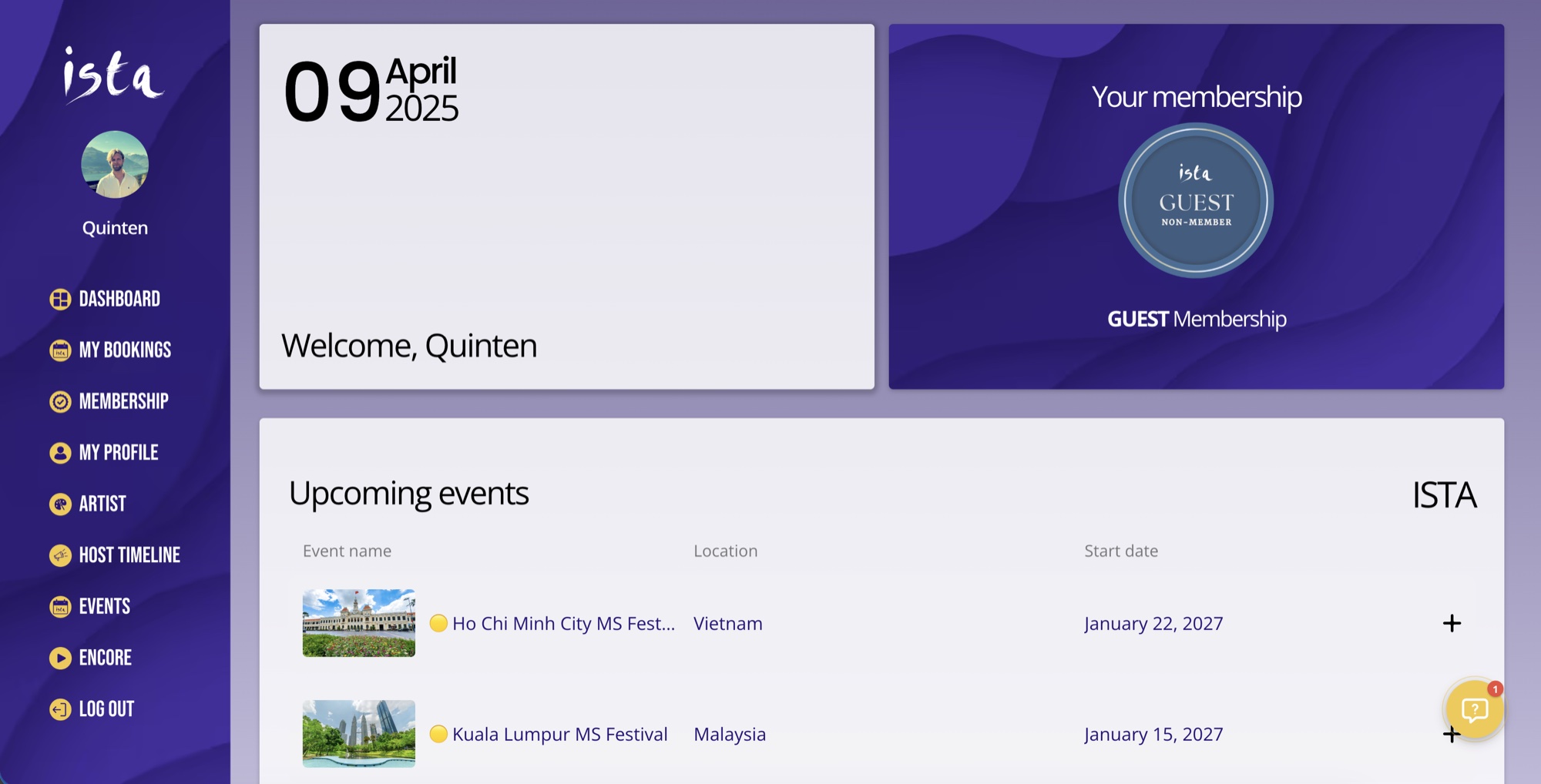1541x784 pixels.
Task: Select the Artist palette icon
Action: [60, 504]
